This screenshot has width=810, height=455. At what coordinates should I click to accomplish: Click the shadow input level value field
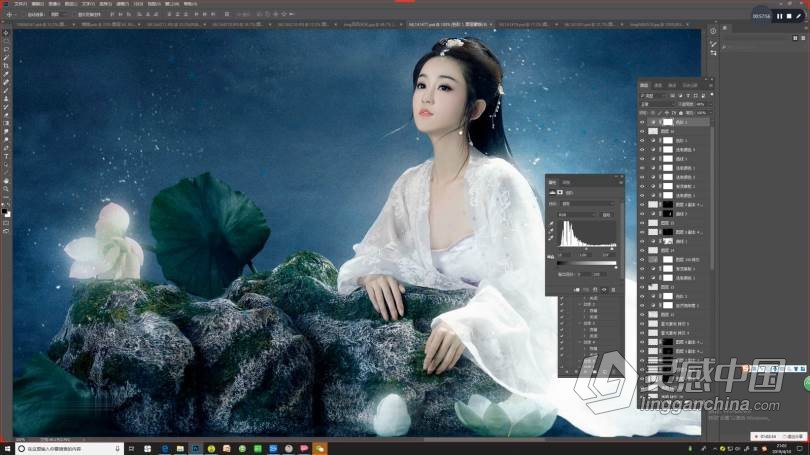[x=565, y=255]
